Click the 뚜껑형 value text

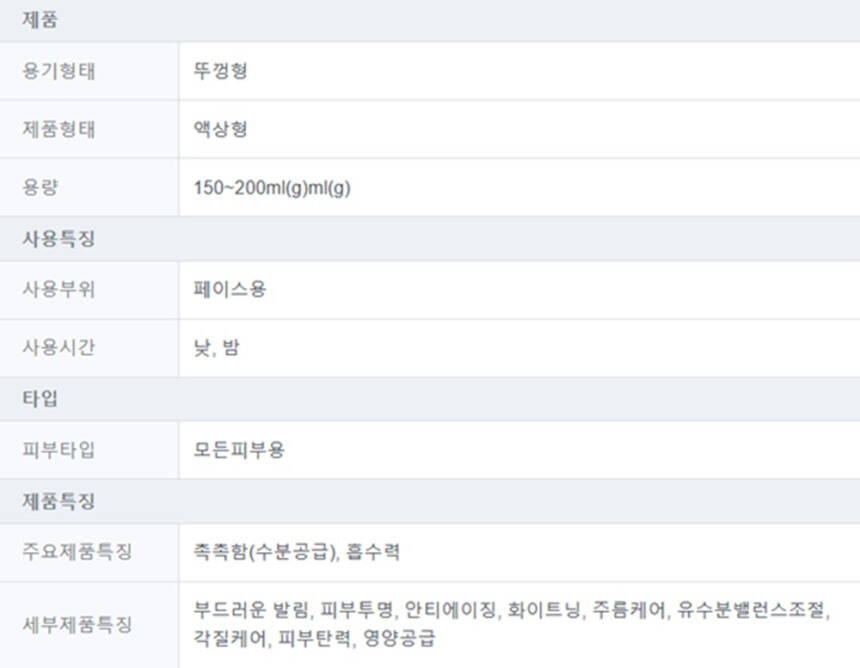pyautogui.click(x=221, y=71)
